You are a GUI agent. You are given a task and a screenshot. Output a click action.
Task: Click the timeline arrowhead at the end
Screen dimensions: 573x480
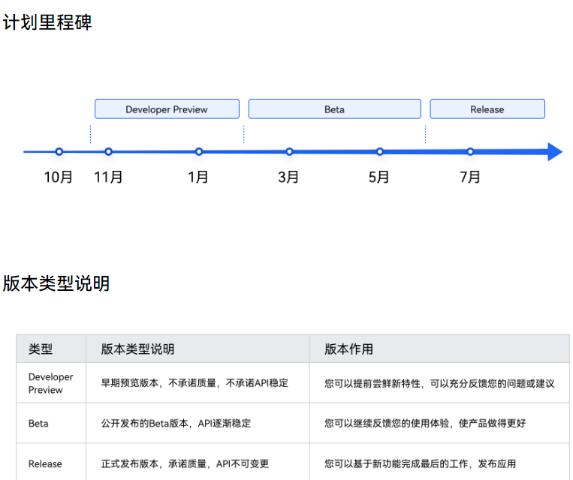click(555, 152)
